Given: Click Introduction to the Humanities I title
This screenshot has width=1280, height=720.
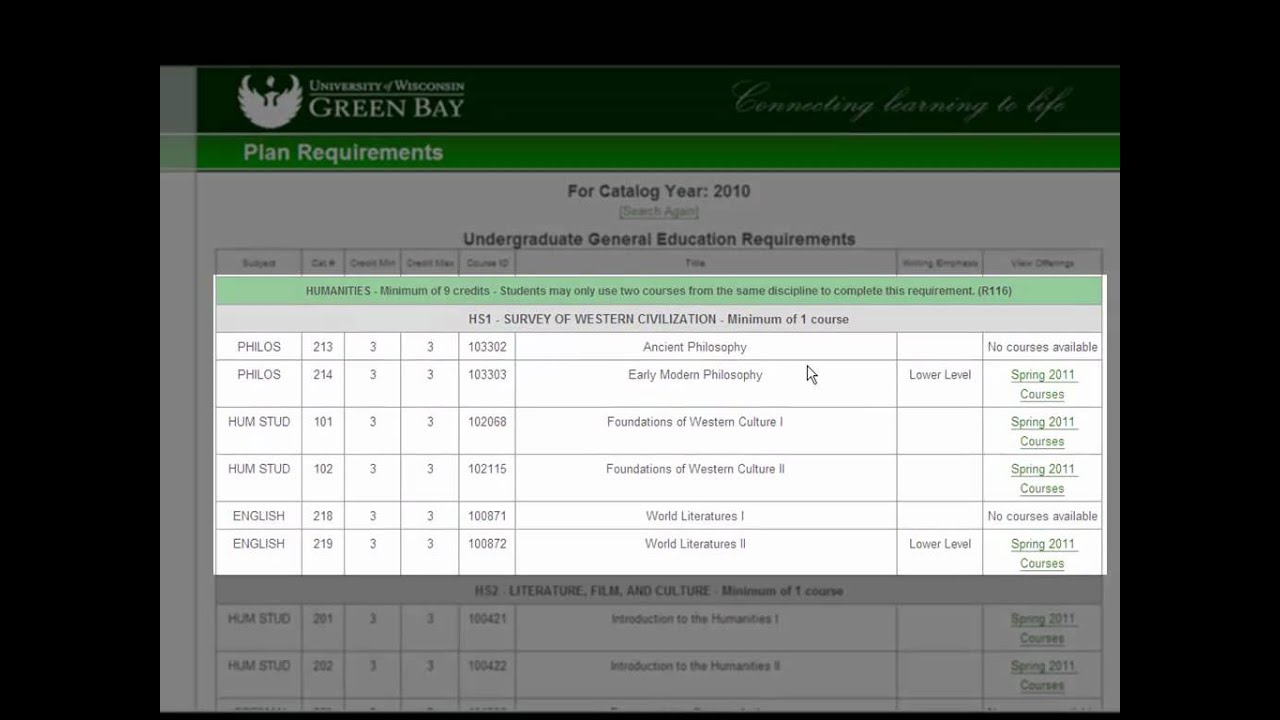Looking at the screenshot, I should pyautogui.click(x=695, y=619).
